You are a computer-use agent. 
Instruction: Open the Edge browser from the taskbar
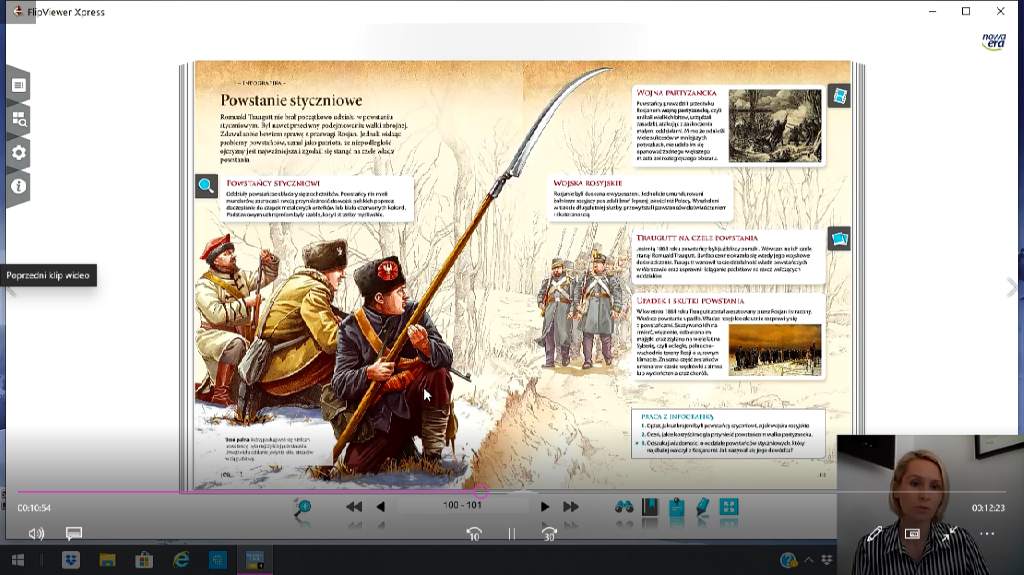pyautogui.click(x=181, y=560)
